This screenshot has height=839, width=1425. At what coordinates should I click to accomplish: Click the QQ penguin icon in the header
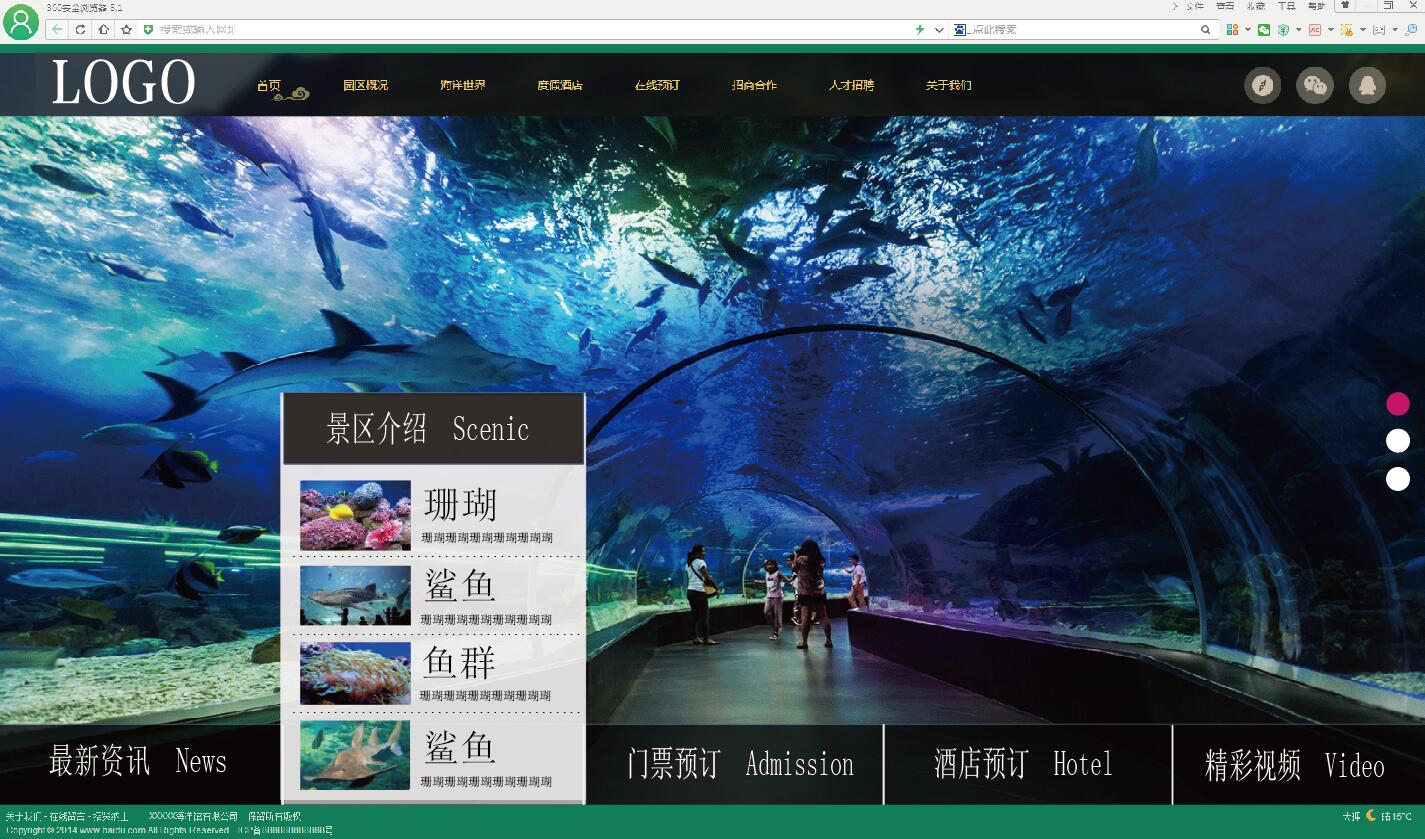tap(1367, 85)
